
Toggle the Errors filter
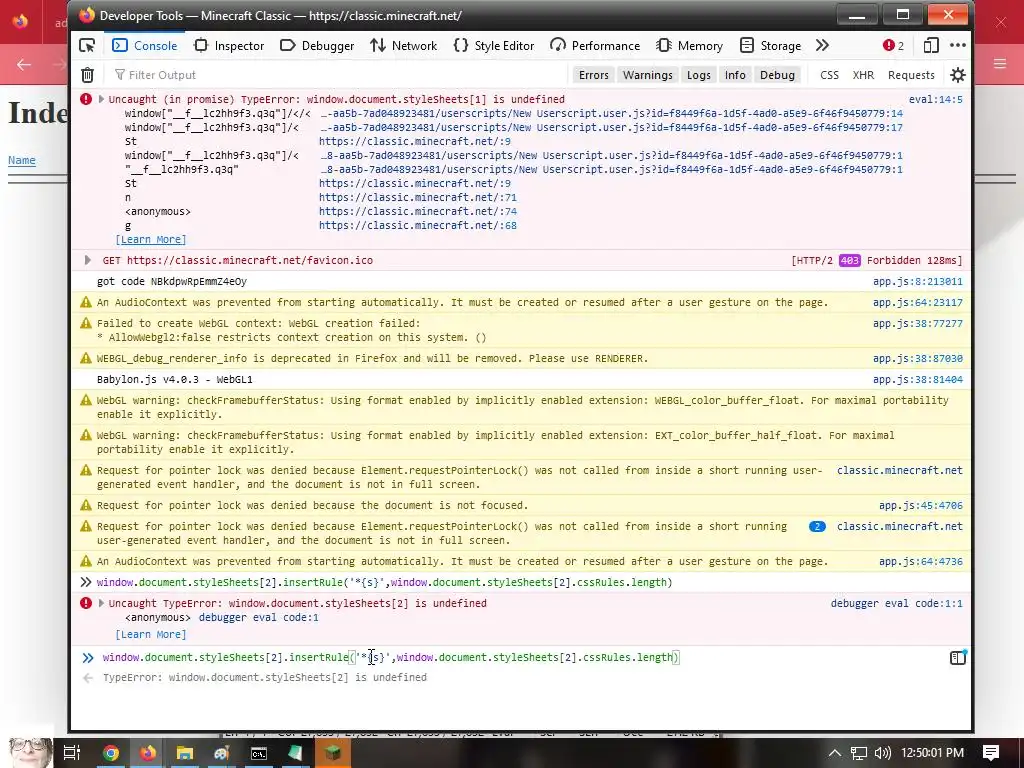(593, 75)
